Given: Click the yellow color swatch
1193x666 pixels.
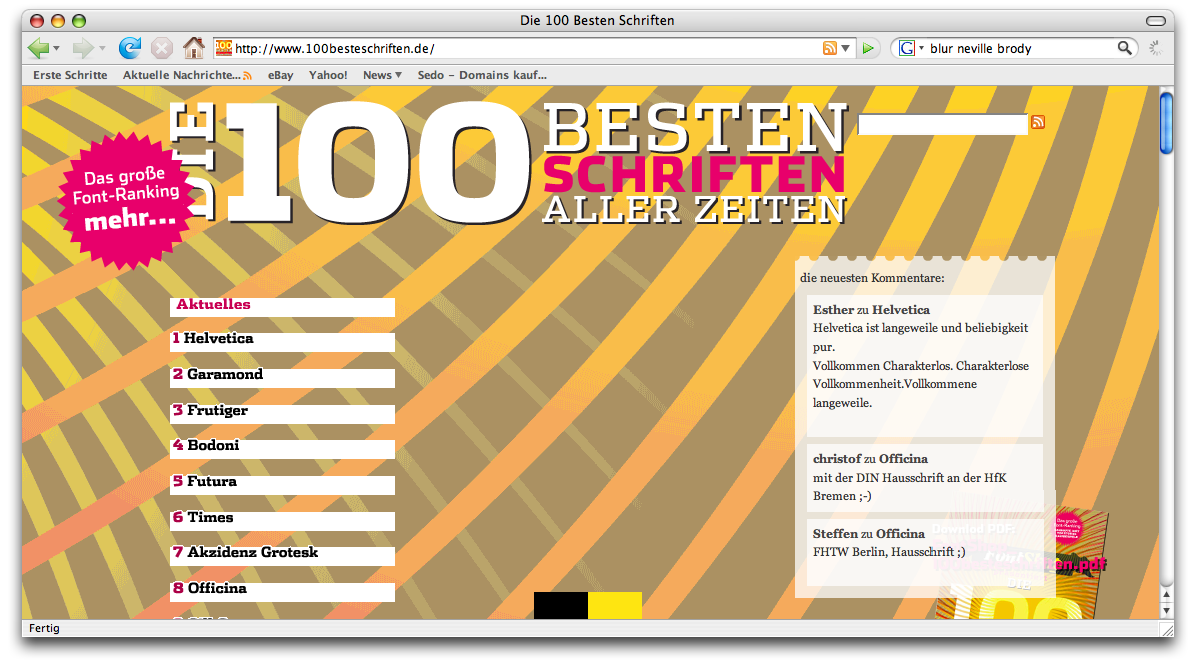Looking at the screenshot, I should [615, 606].
